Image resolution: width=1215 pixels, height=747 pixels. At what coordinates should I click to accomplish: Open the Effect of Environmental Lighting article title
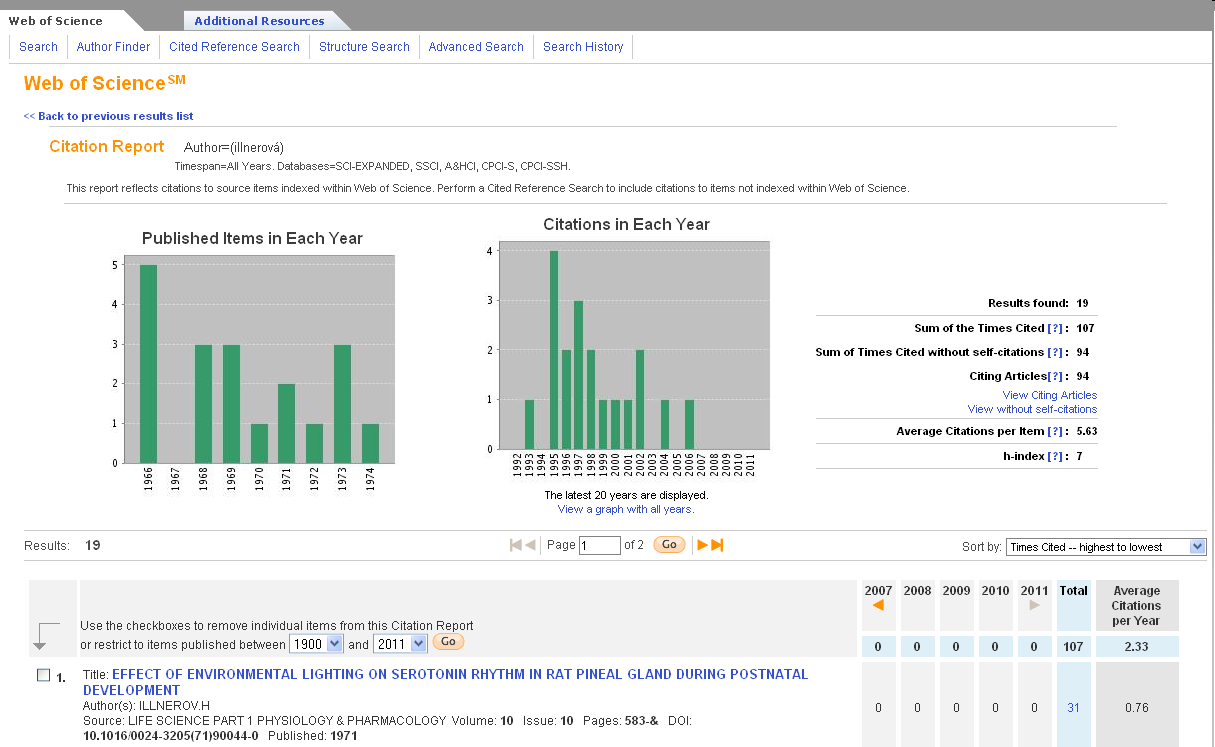[x=445, y=682]
